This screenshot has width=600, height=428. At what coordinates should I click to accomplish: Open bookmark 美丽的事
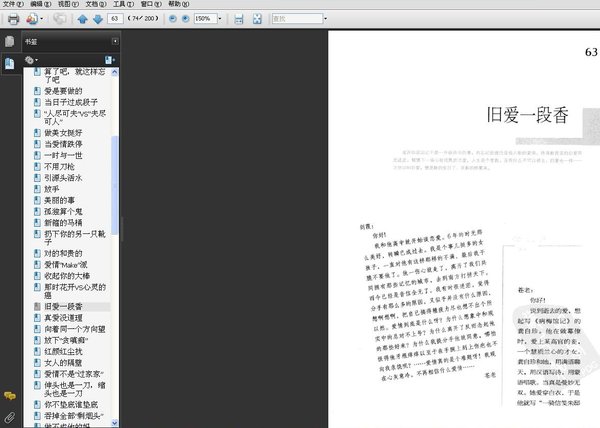click(x=59, y=200)
